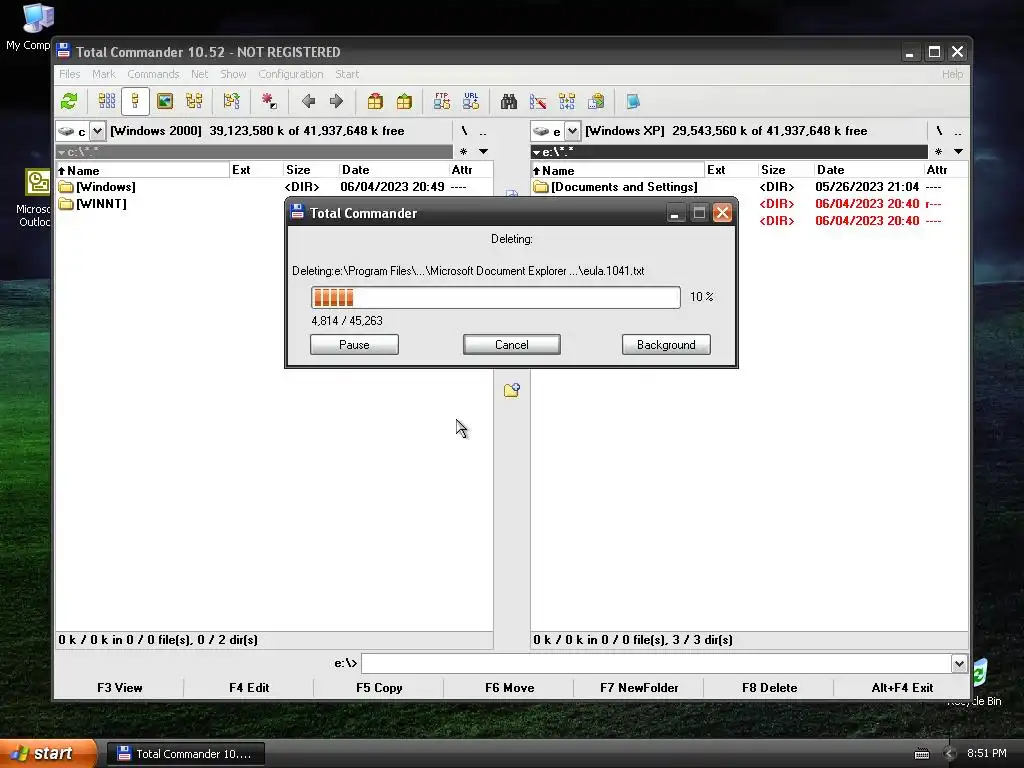Open the Files menu
This screenshot has height=768, width=1024.
click(x=70, y=74)
